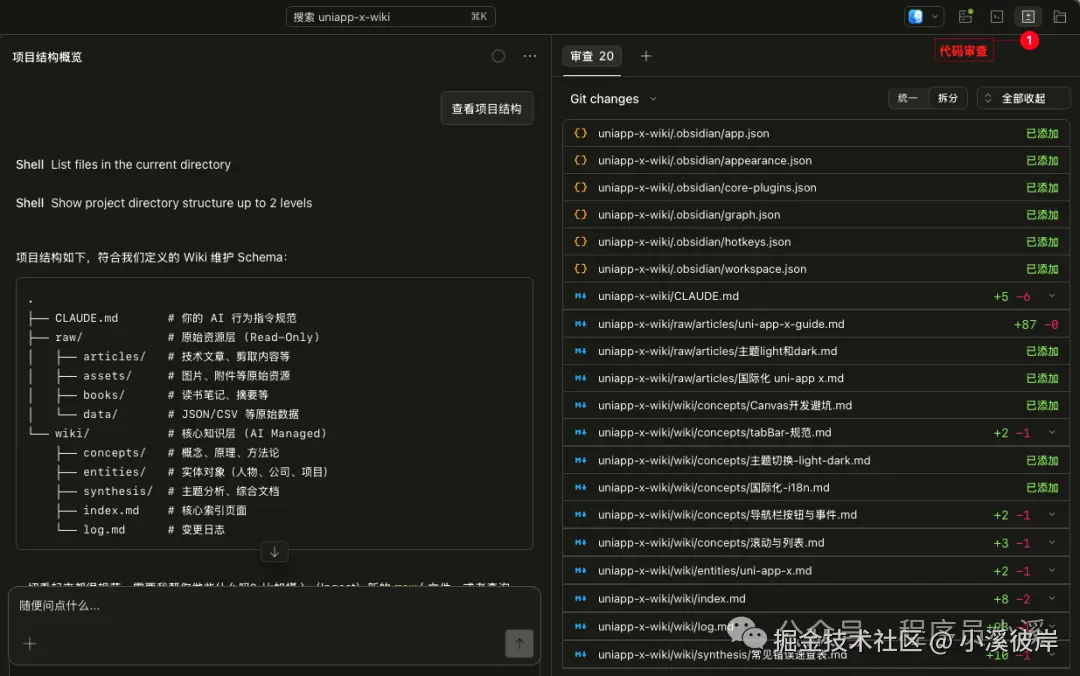Click the scroll-to-bottom arrow button in chat

(x=274, y=552)
